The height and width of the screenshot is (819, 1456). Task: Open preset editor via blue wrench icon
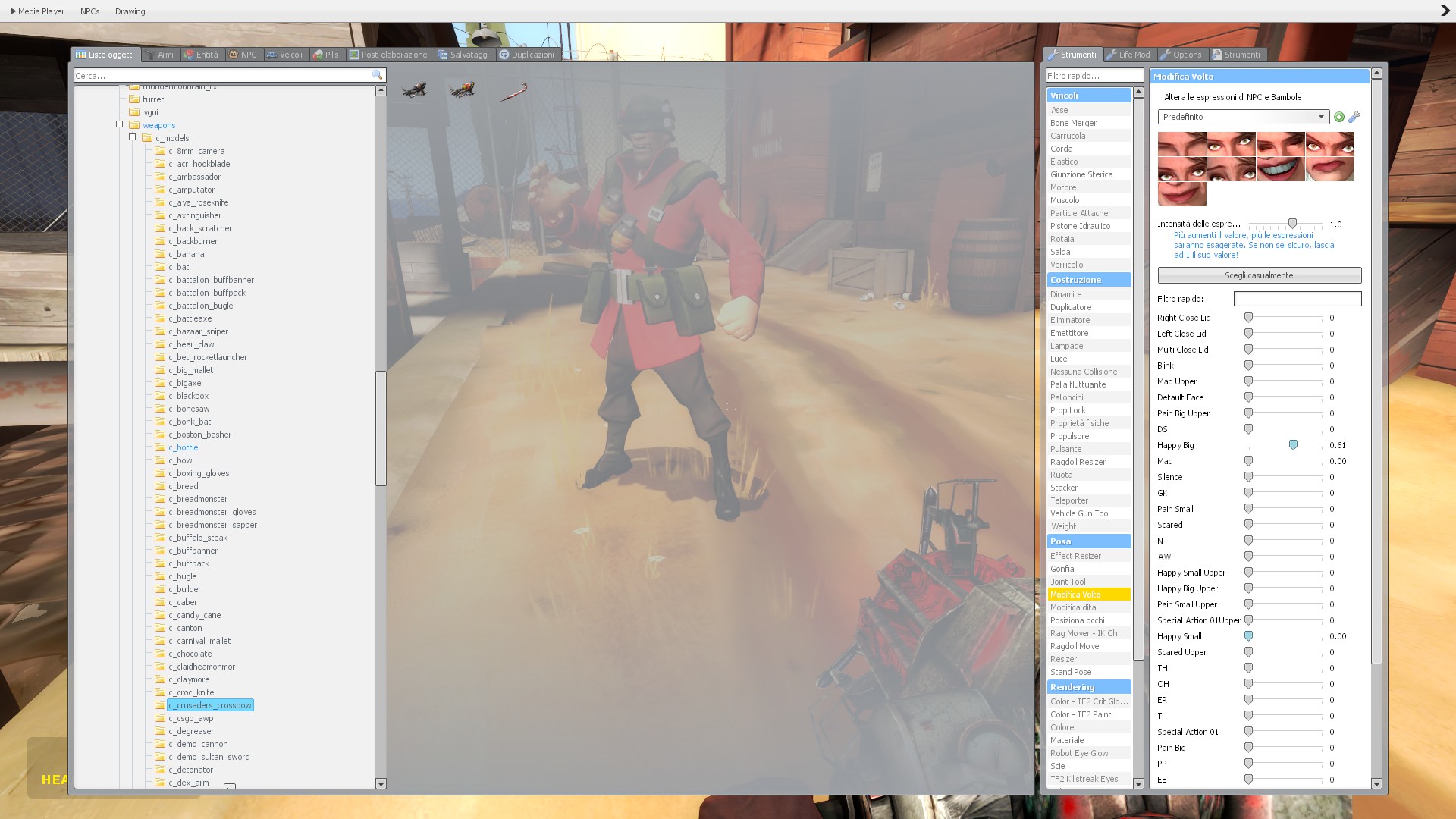(x=1354, y=117)
